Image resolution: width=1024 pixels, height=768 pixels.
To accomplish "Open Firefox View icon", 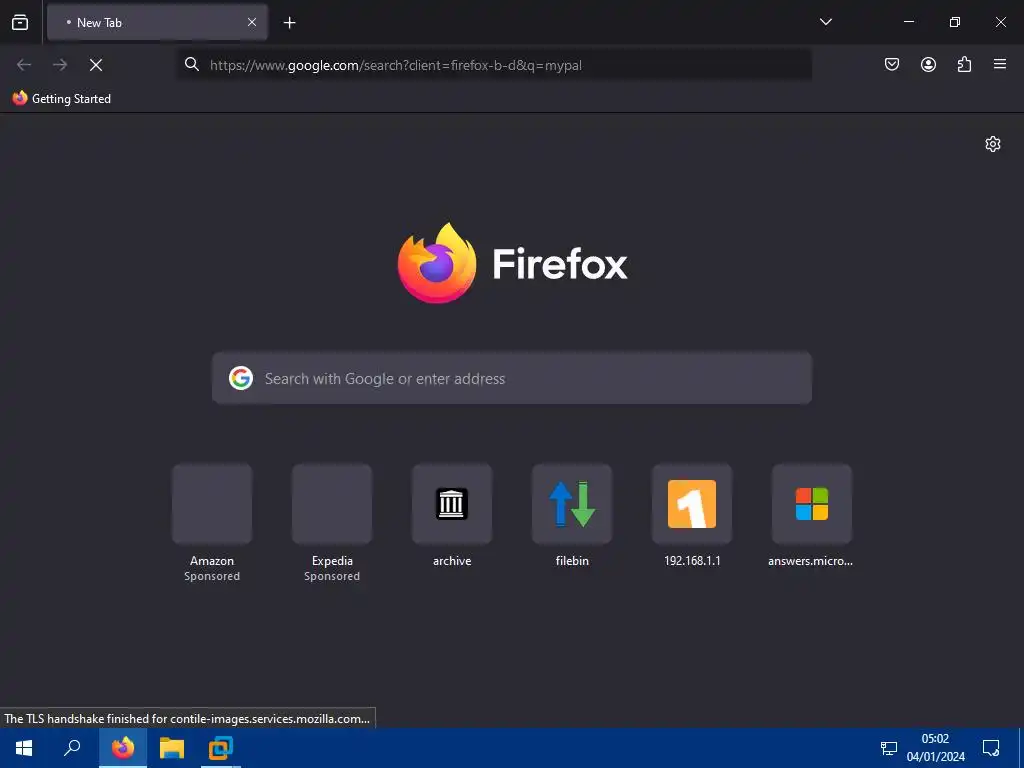I will click(x=20, y=22).
